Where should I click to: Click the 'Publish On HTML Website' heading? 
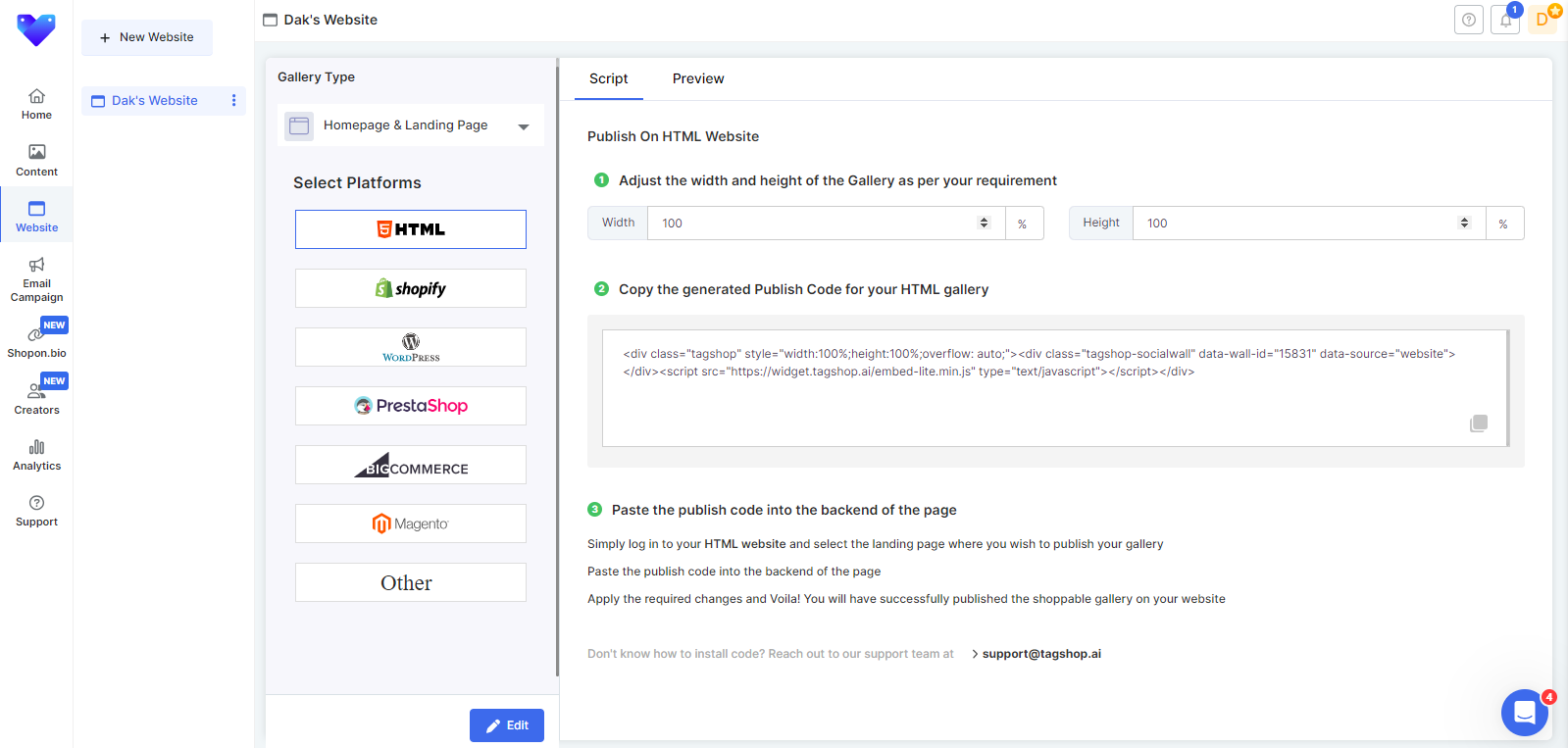click(673, 136)
